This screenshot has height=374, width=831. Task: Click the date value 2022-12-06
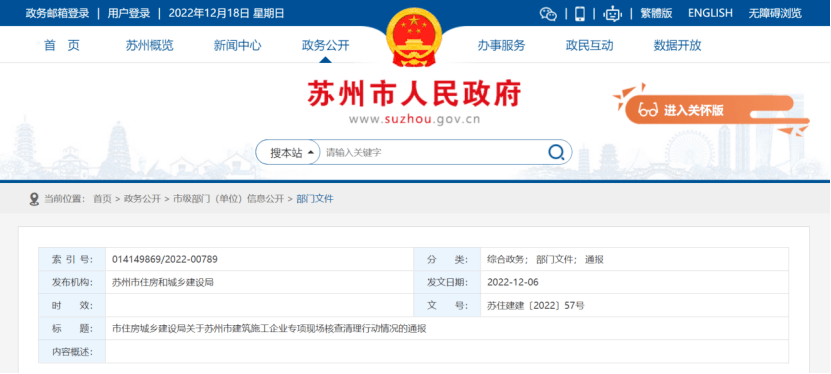[513, 282]
